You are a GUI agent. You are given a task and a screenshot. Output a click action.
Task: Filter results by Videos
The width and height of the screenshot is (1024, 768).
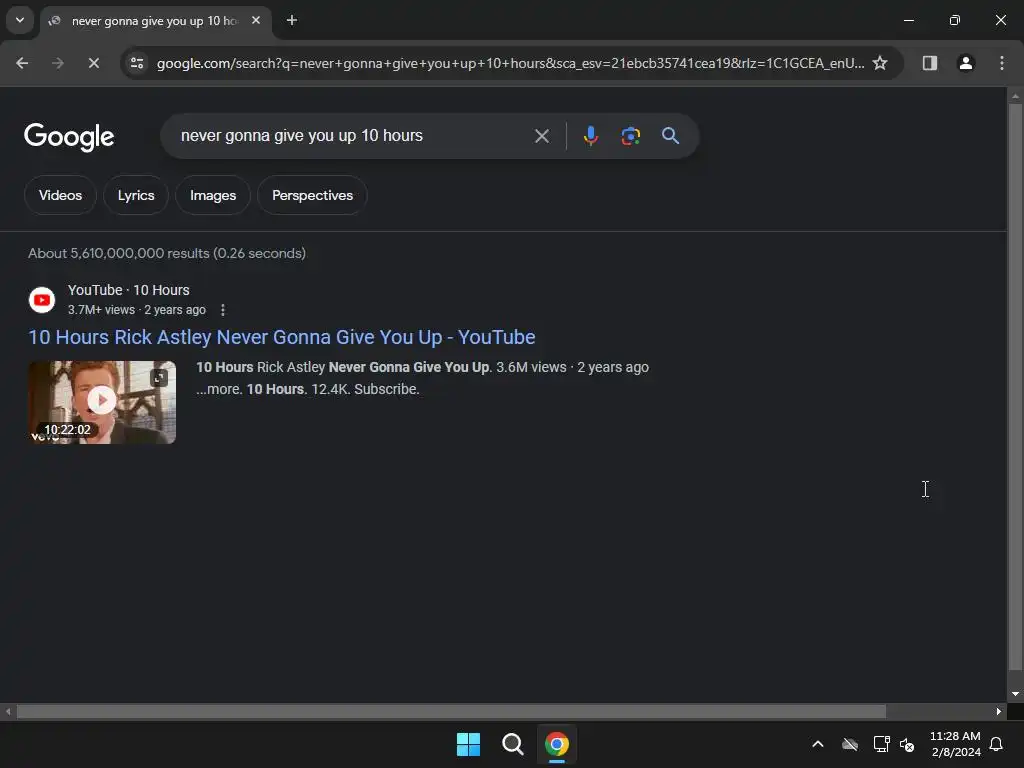(x=60, y=195)
